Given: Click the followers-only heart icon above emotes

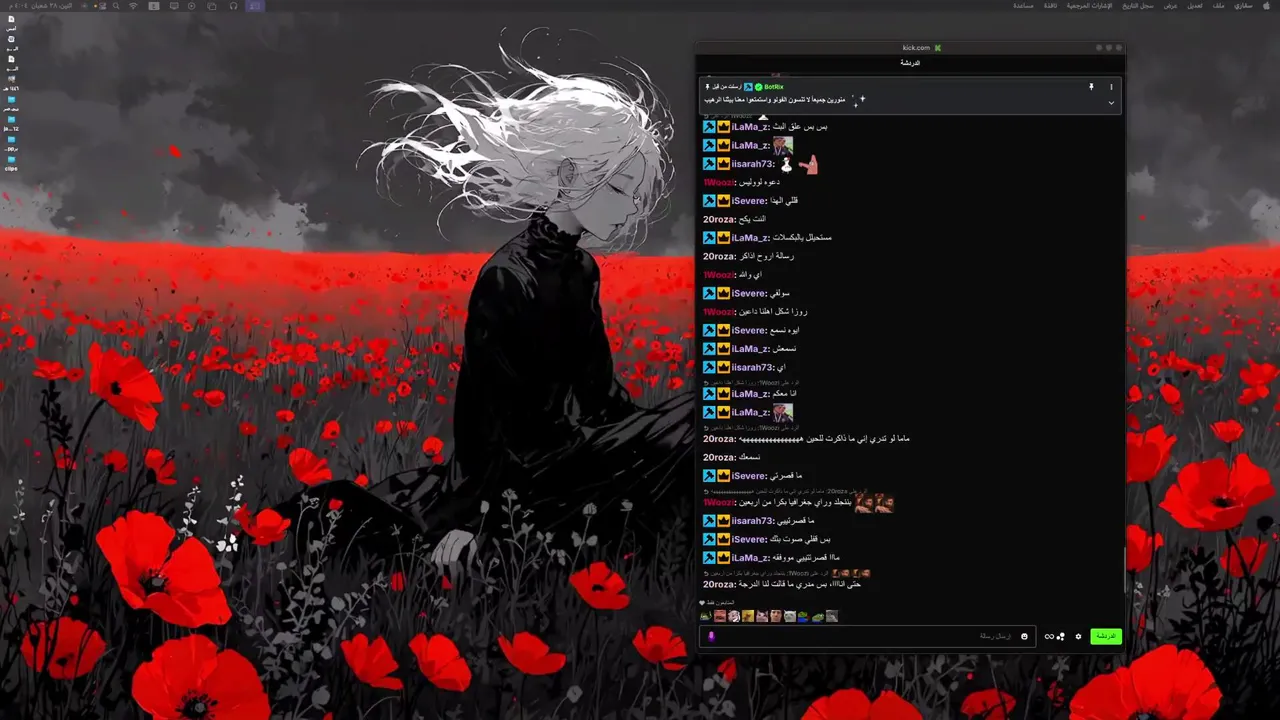Looking at the screenshot, I should [x=702, y=603].
